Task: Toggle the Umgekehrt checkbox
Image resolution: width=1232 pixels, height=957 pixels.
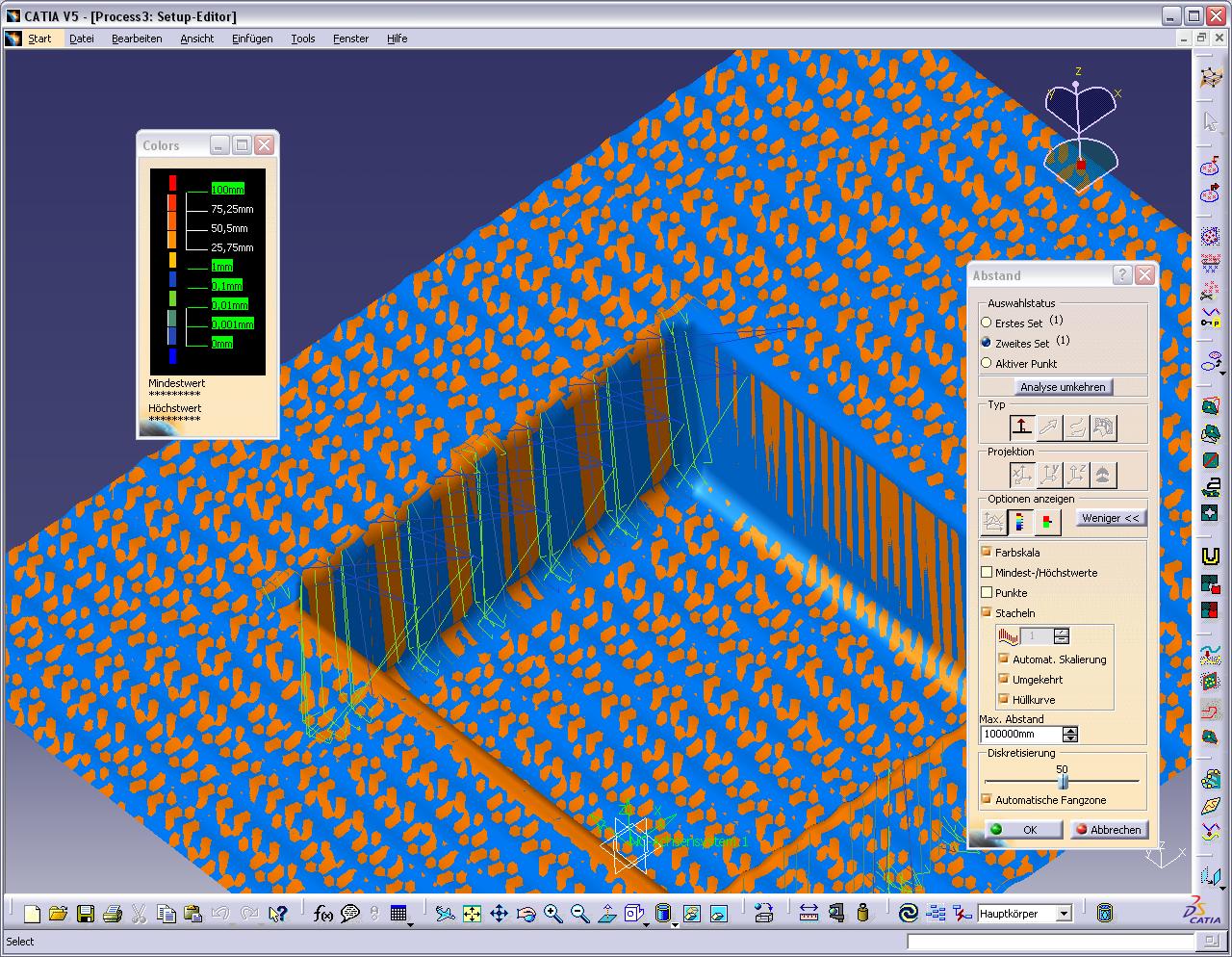Action: [x=1003, y=679]
